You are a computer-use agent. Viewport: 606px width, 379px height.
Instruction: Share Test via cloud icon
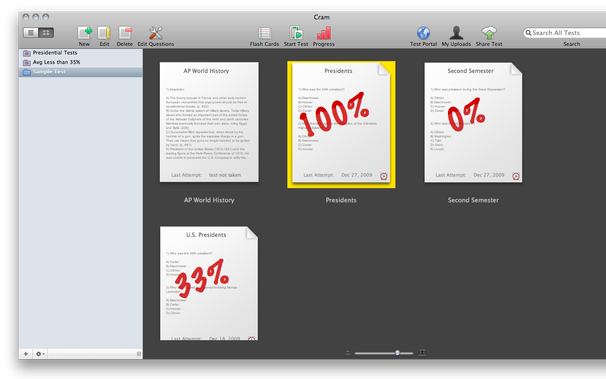[489, 33]
